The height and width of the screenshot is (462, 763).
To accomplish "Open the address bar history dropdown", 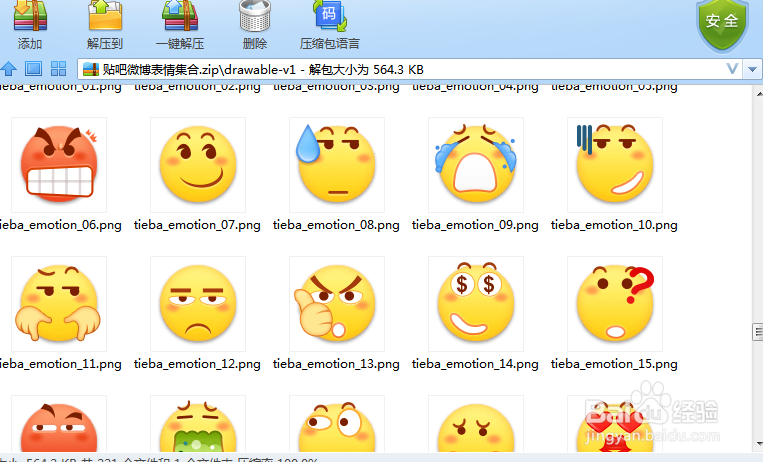I will (752, 69).
